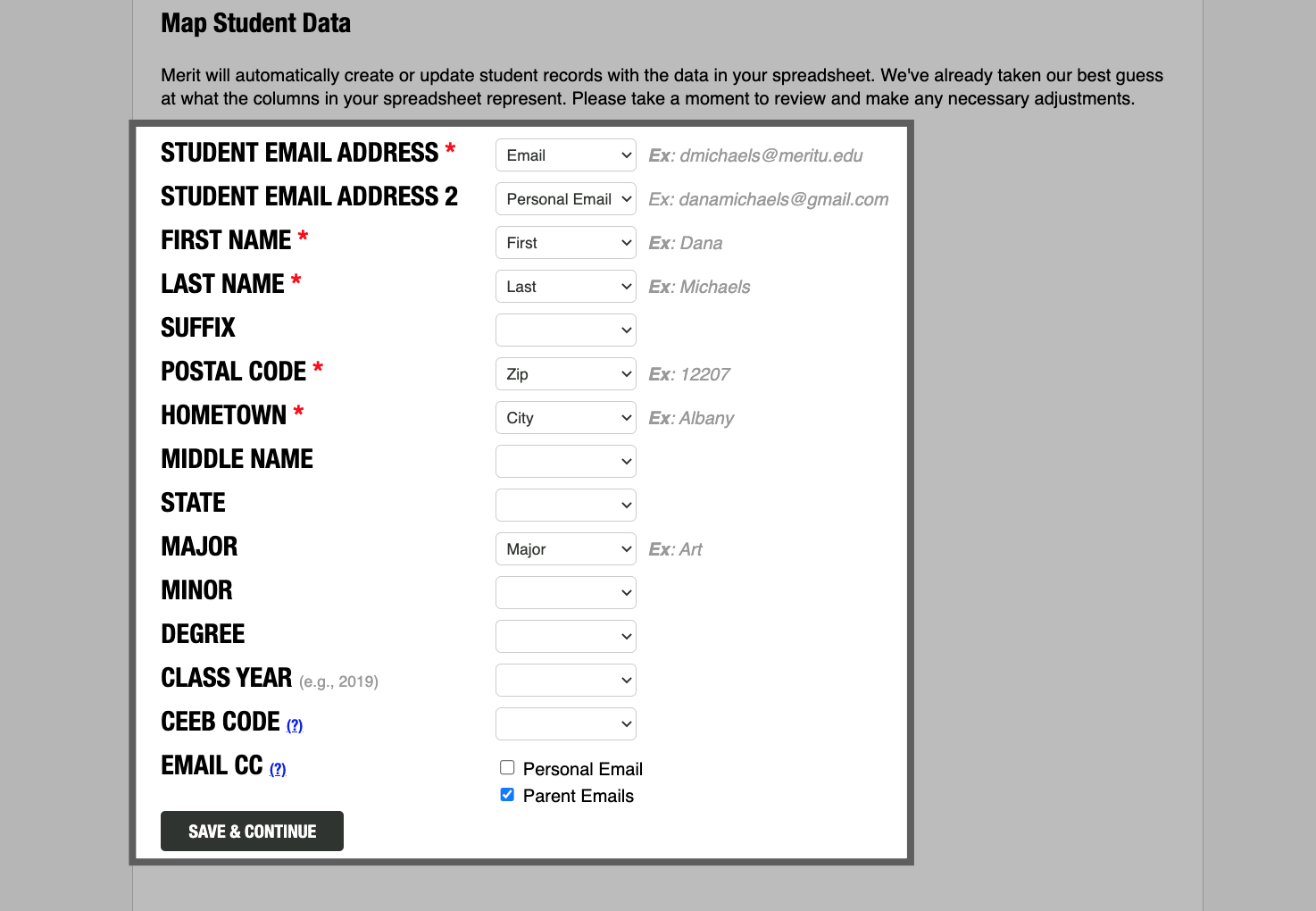Open the Minor dropdown
Viewport: 1316px width, 911px height.
click(565, 593)
